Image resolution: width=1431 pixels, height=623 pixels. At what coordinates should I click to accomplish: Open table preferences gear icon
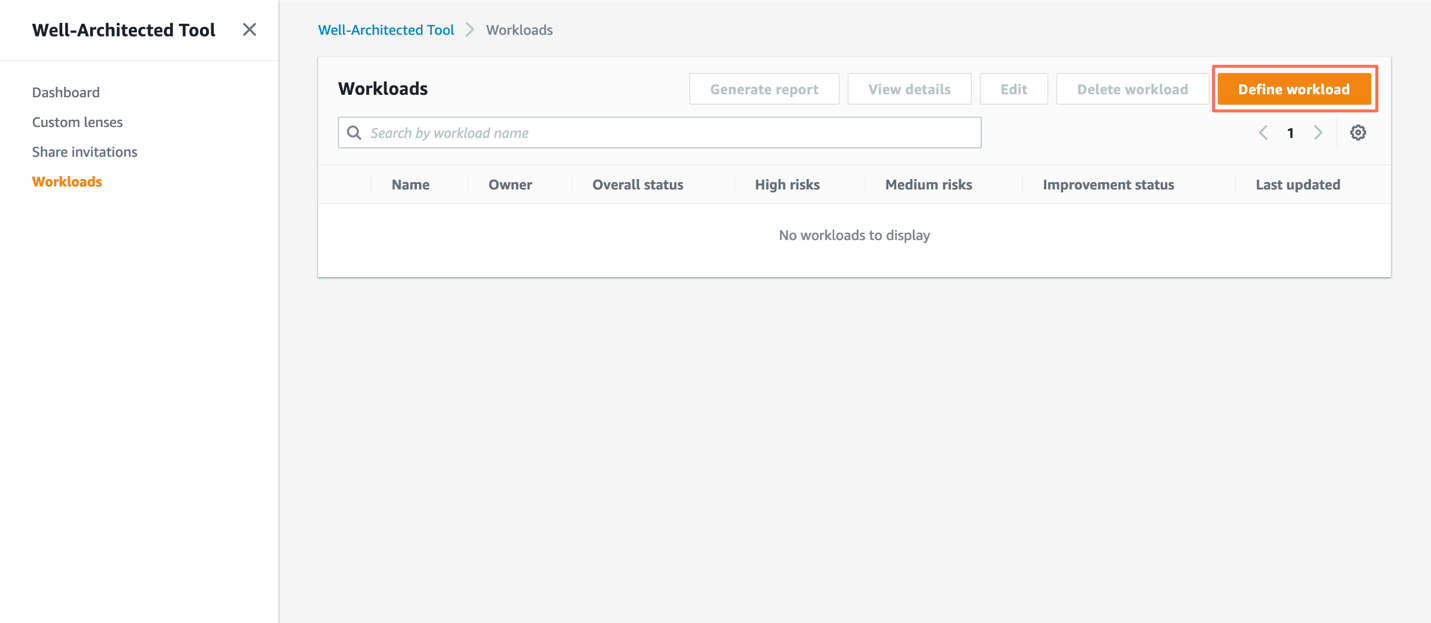(1358, 133)
